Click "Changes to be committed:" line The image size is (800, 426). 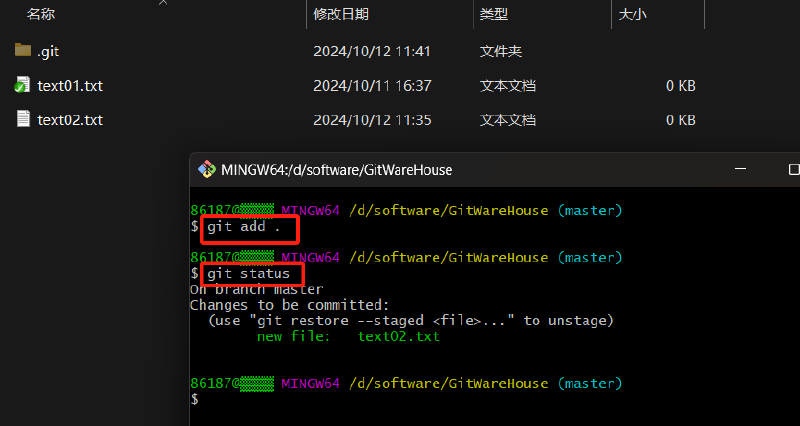tap(289, 305)
